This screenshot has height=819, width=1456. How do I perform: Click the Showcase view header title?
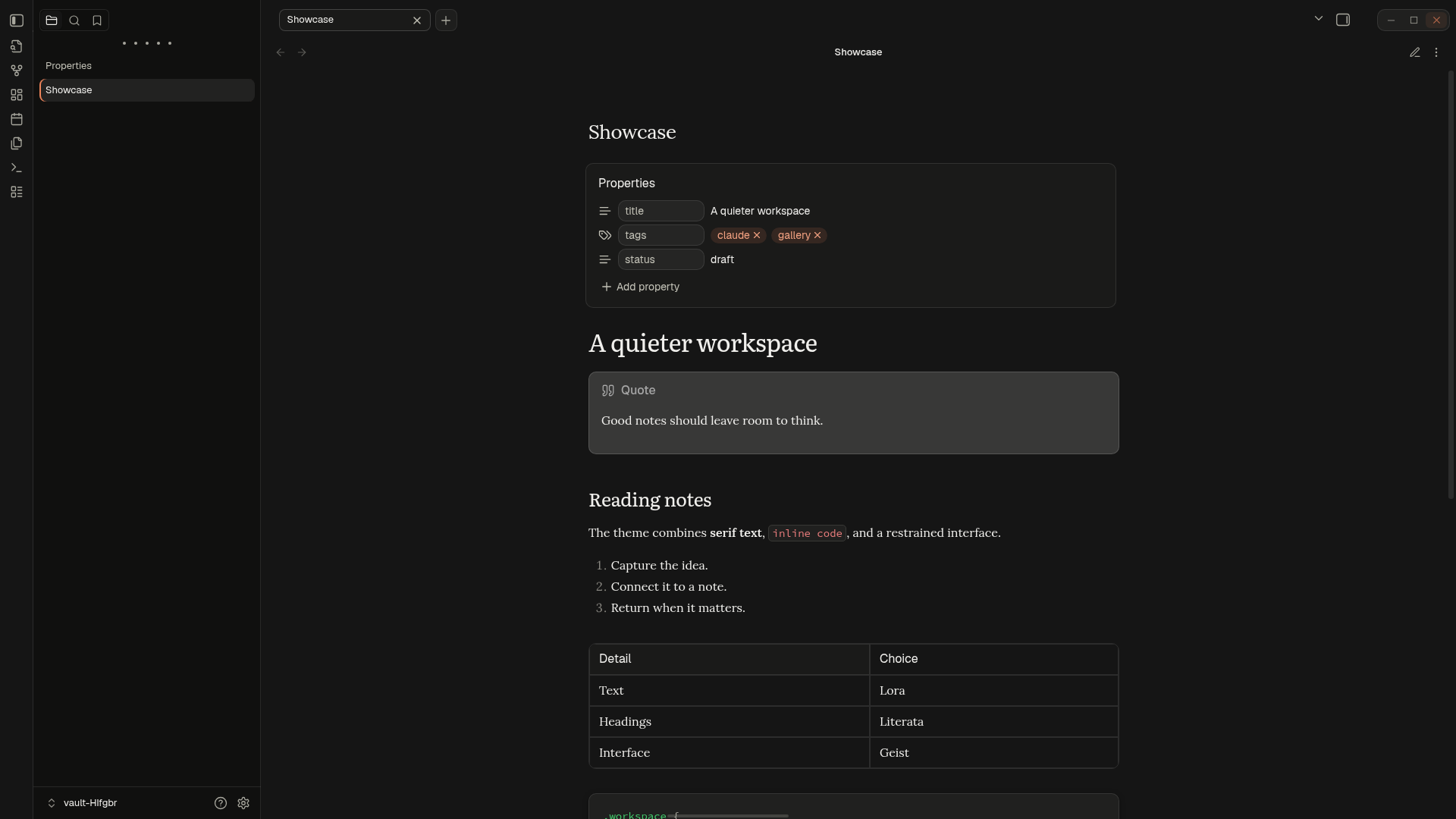point(858,52)
